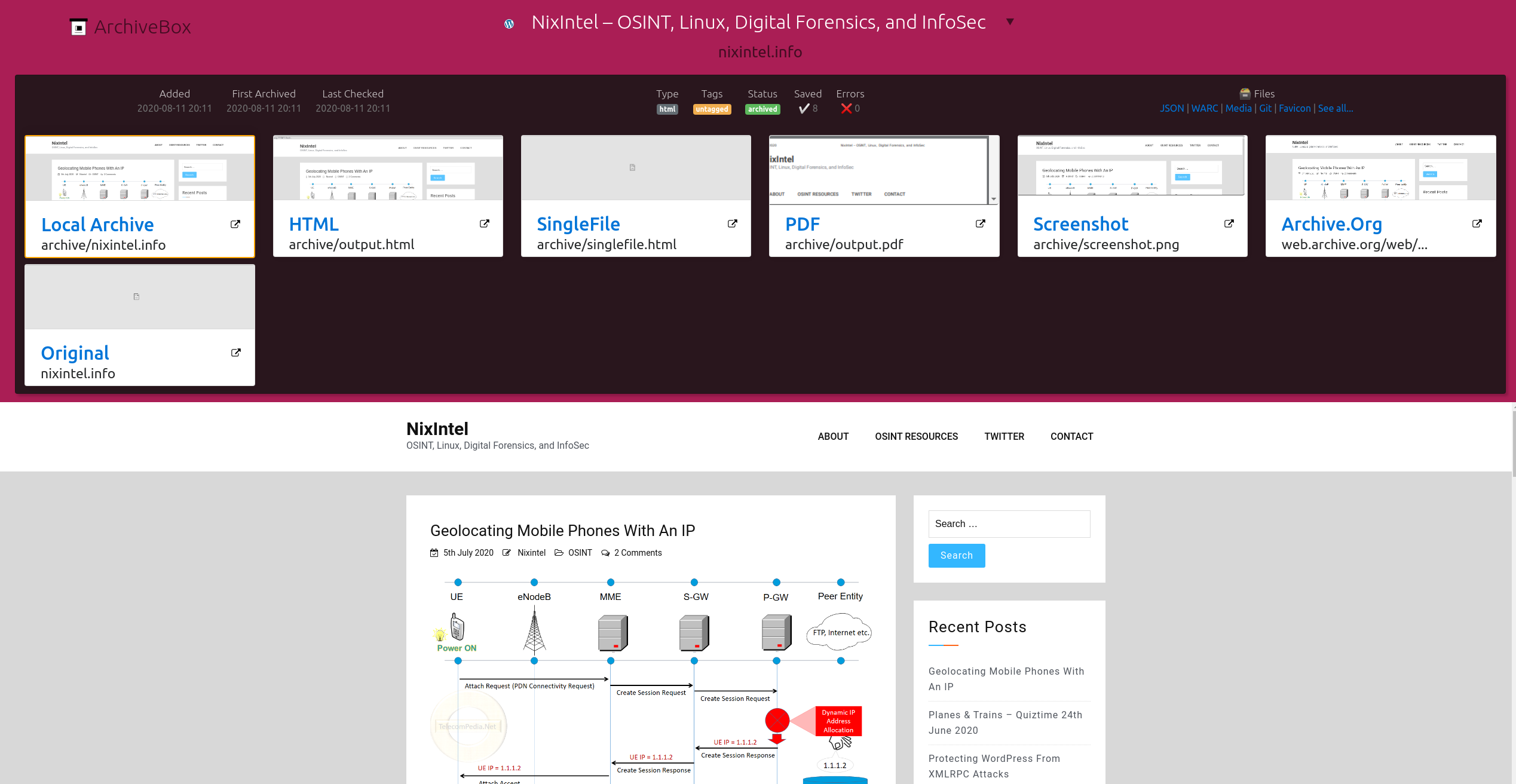The width and height of the screenshot is (1516, 784).
Task: Click calendar icon beside 5th July 2020
Action: tap(434, 553)
